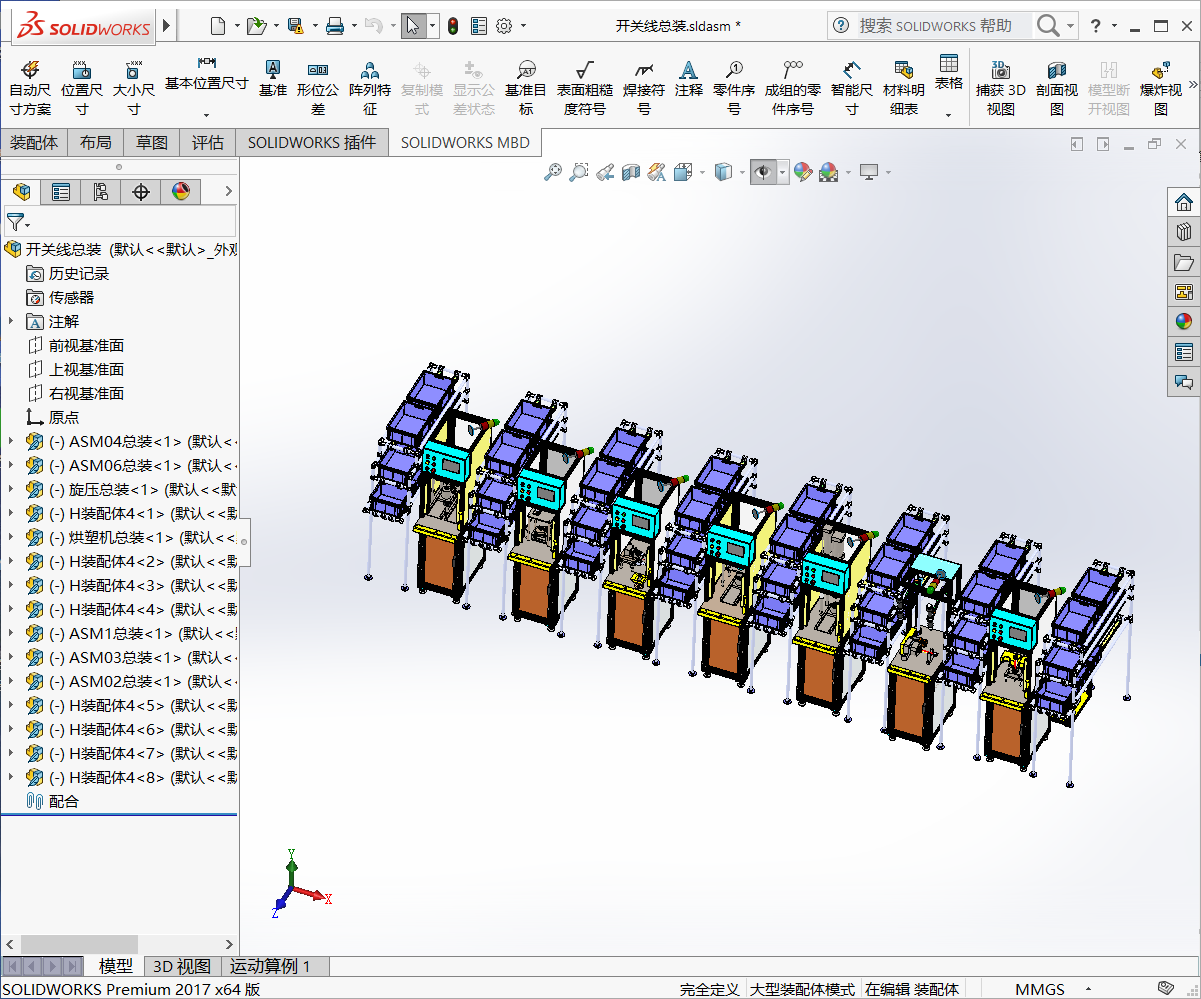Expand the 旋压总装<1> tree node
Viewport: 1201px width, 999px height.
11,489
